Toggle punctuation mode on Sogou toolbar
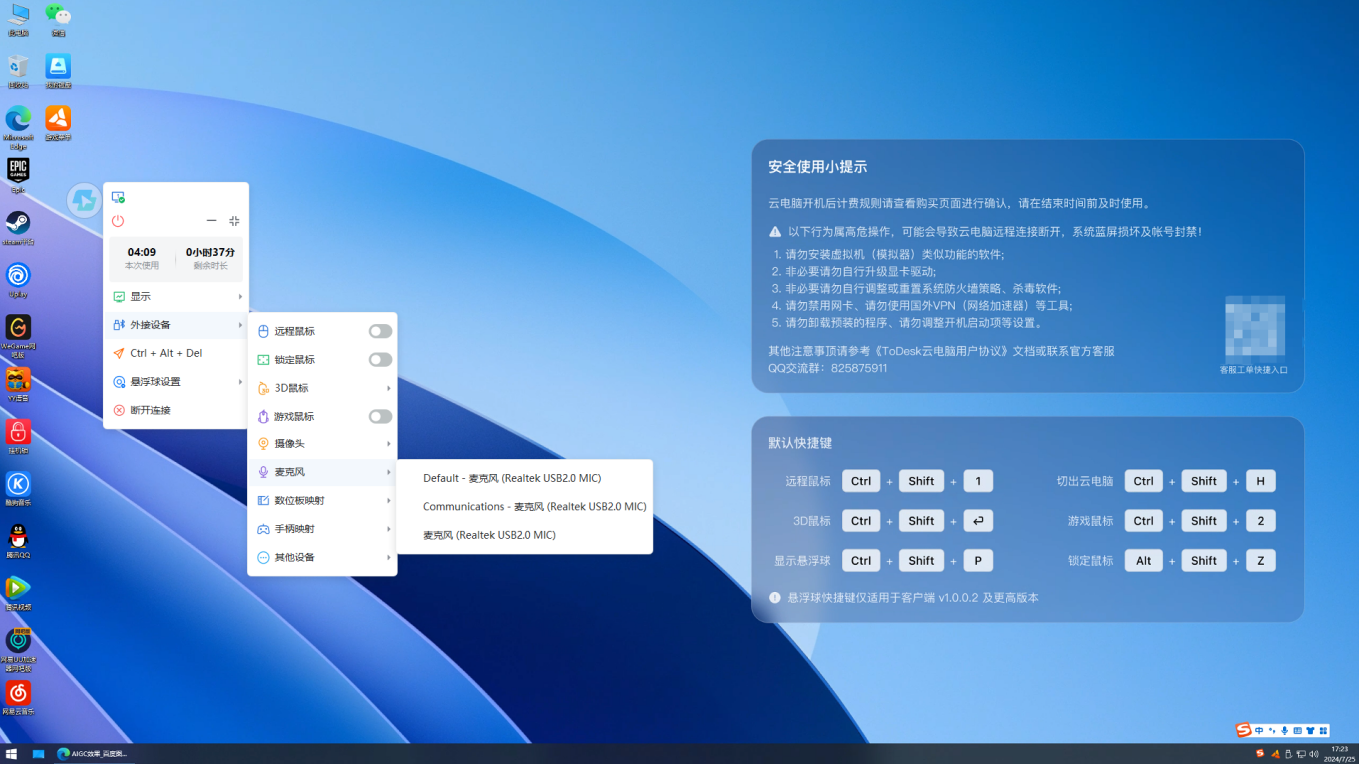 [1271, 731]
